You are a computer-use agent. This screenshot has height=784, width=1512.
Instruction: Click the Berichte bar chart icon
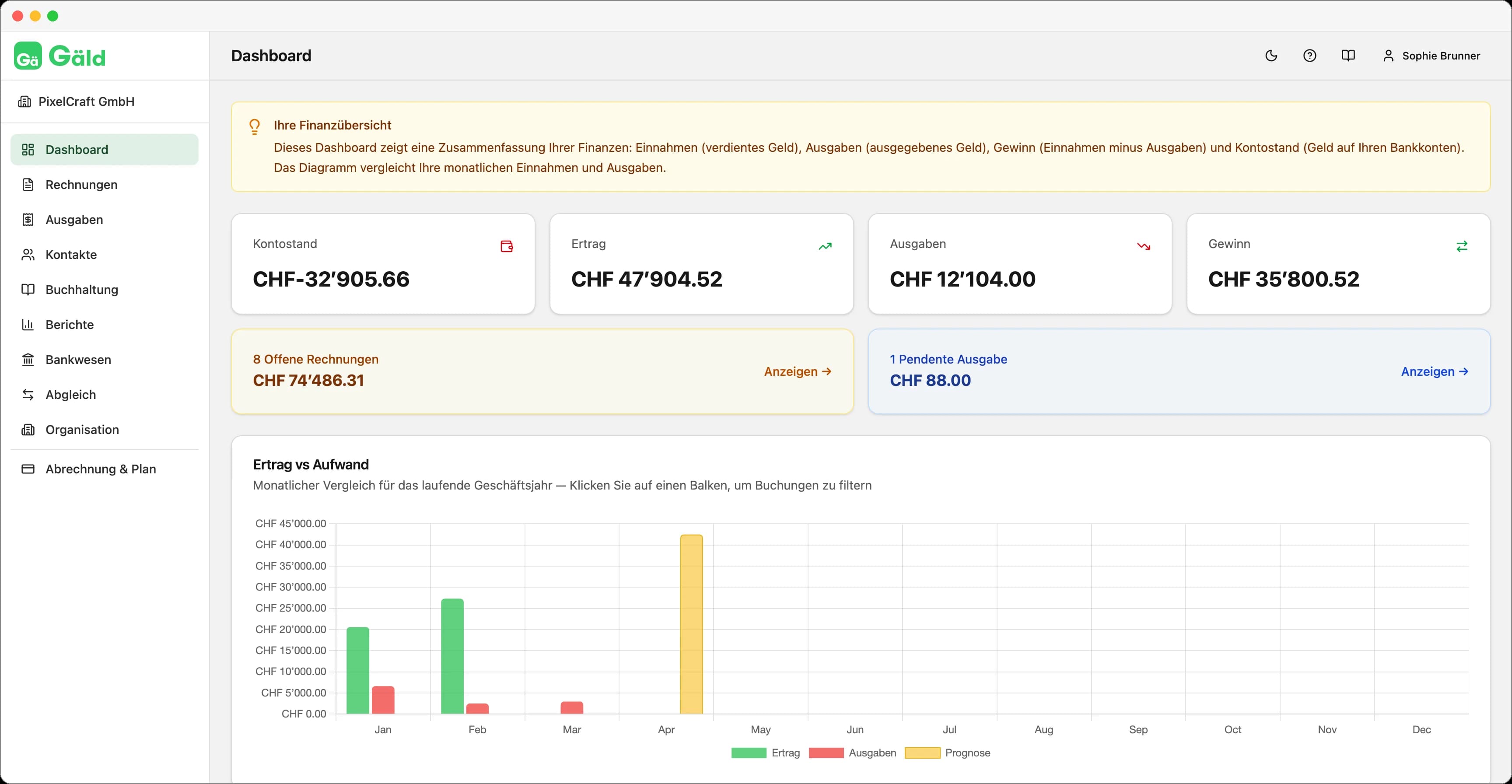(x=28, y=325)
